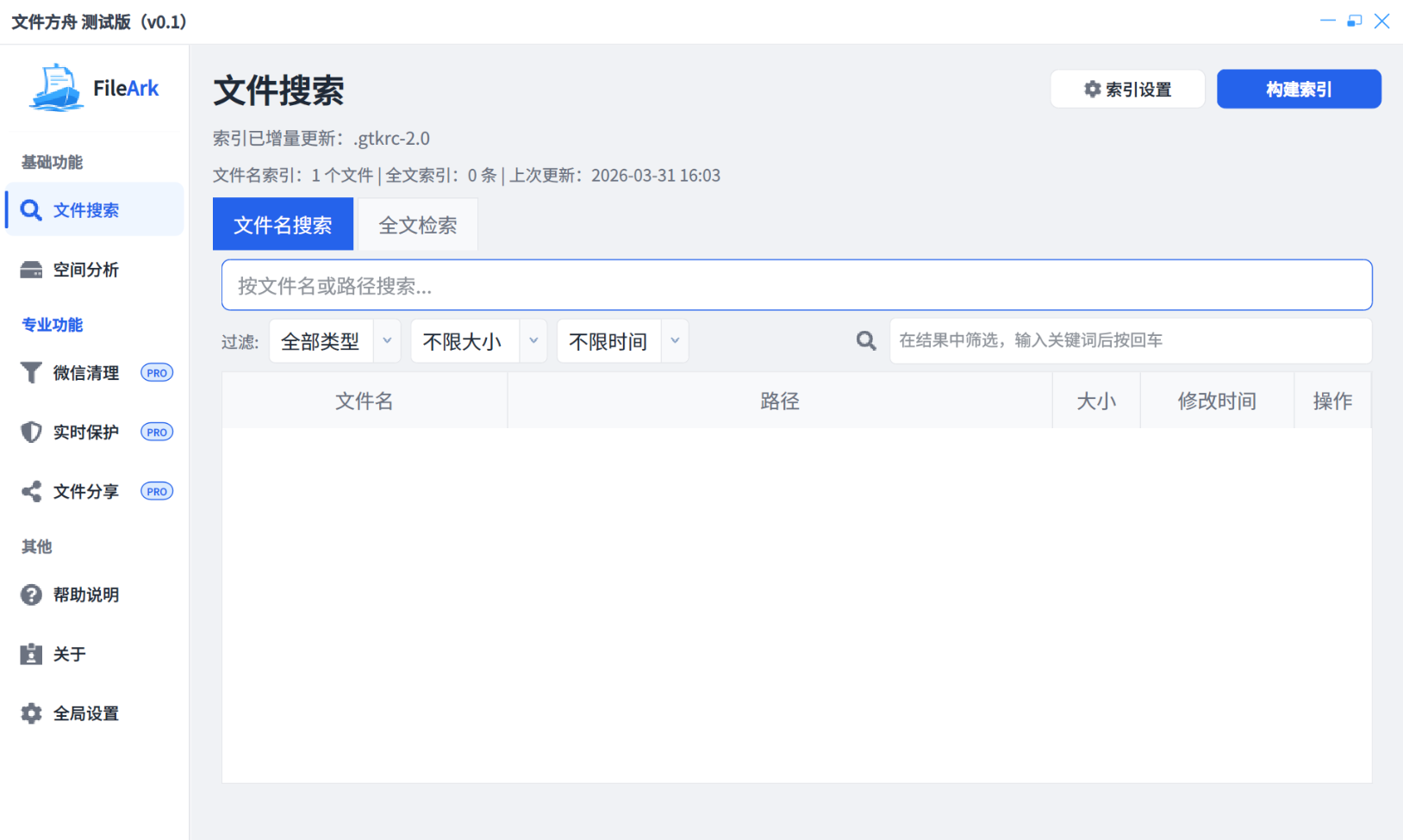Click the 构建索引 button

click(x=1299, y=89)
